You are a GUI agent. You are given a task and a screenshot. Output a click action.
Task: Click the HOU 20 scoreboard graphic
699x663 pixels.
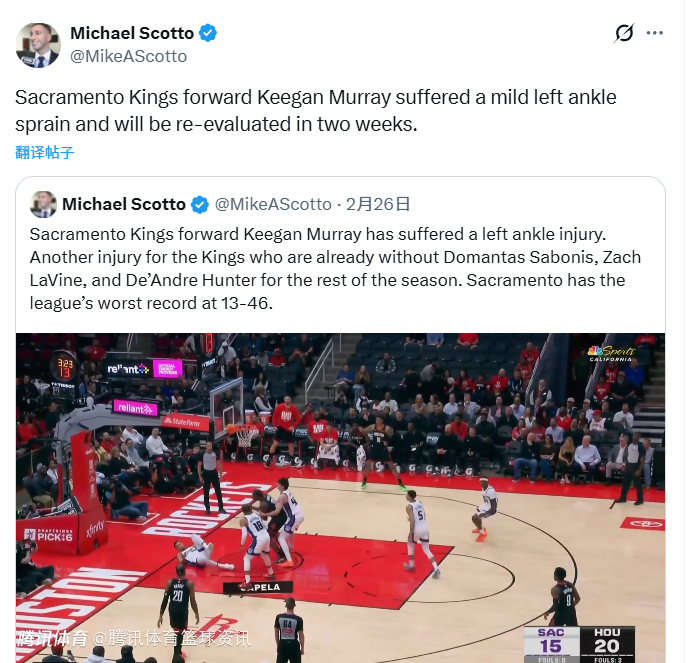(x=607, y=644)
